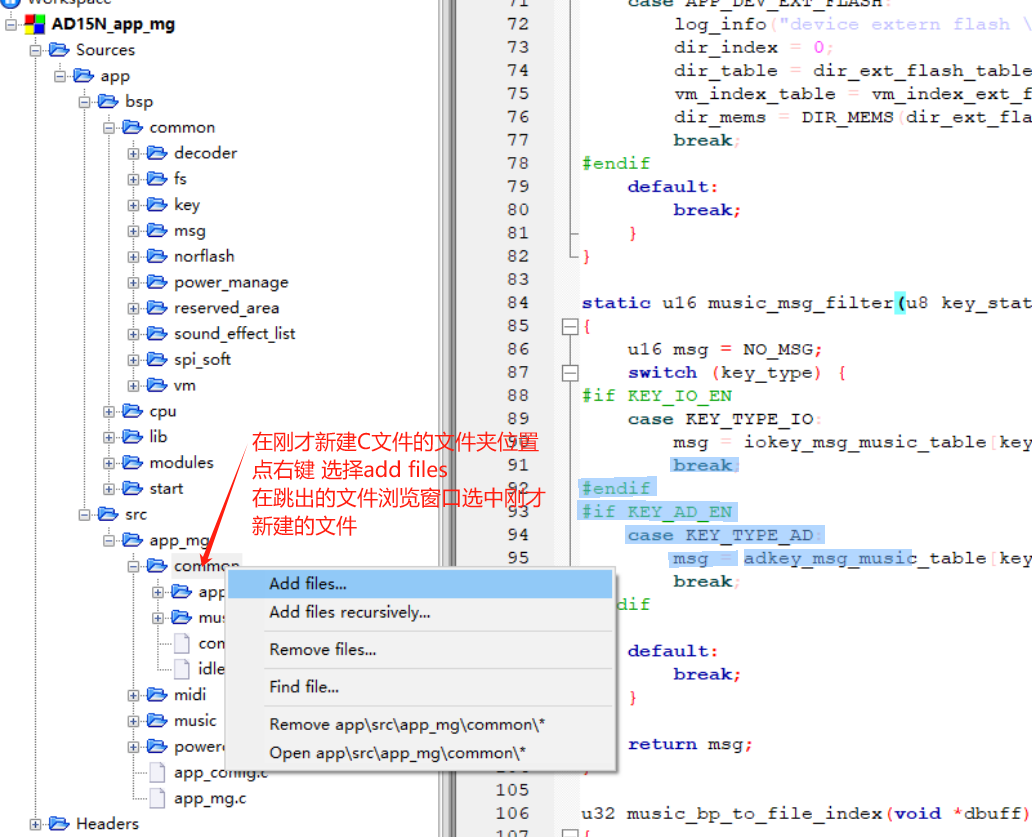The height and width of the screenshot is (837, 1032).
Task: Click the power_manage folder icon
Action: 157,282
